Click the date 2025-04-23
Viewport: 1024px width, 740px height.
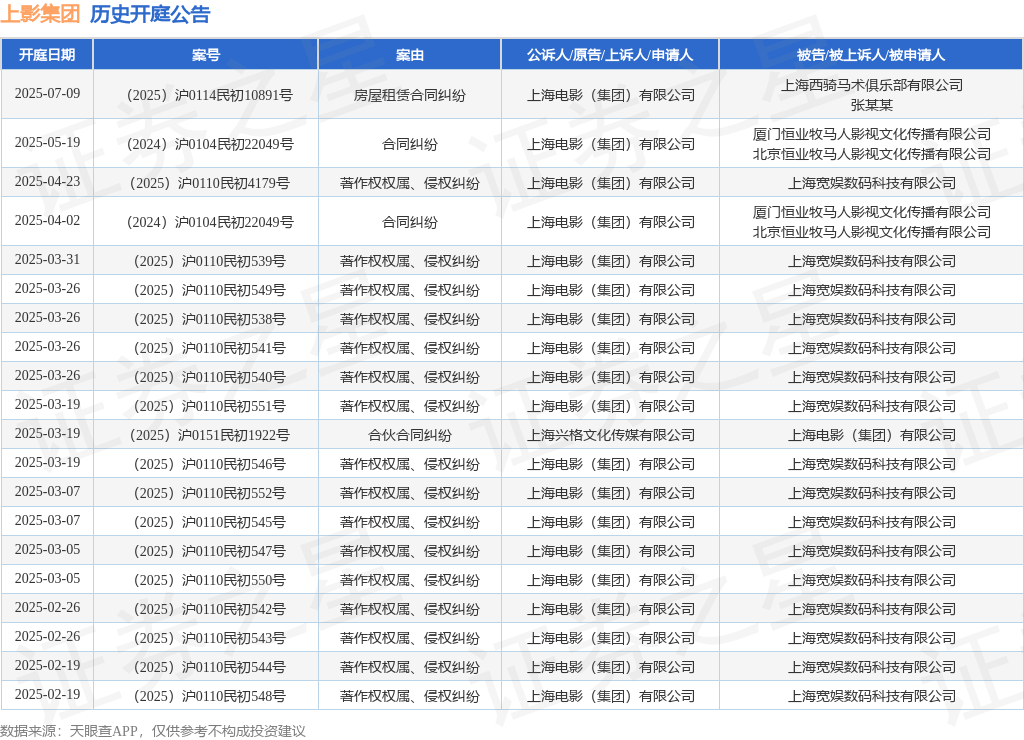click(48, 182)
